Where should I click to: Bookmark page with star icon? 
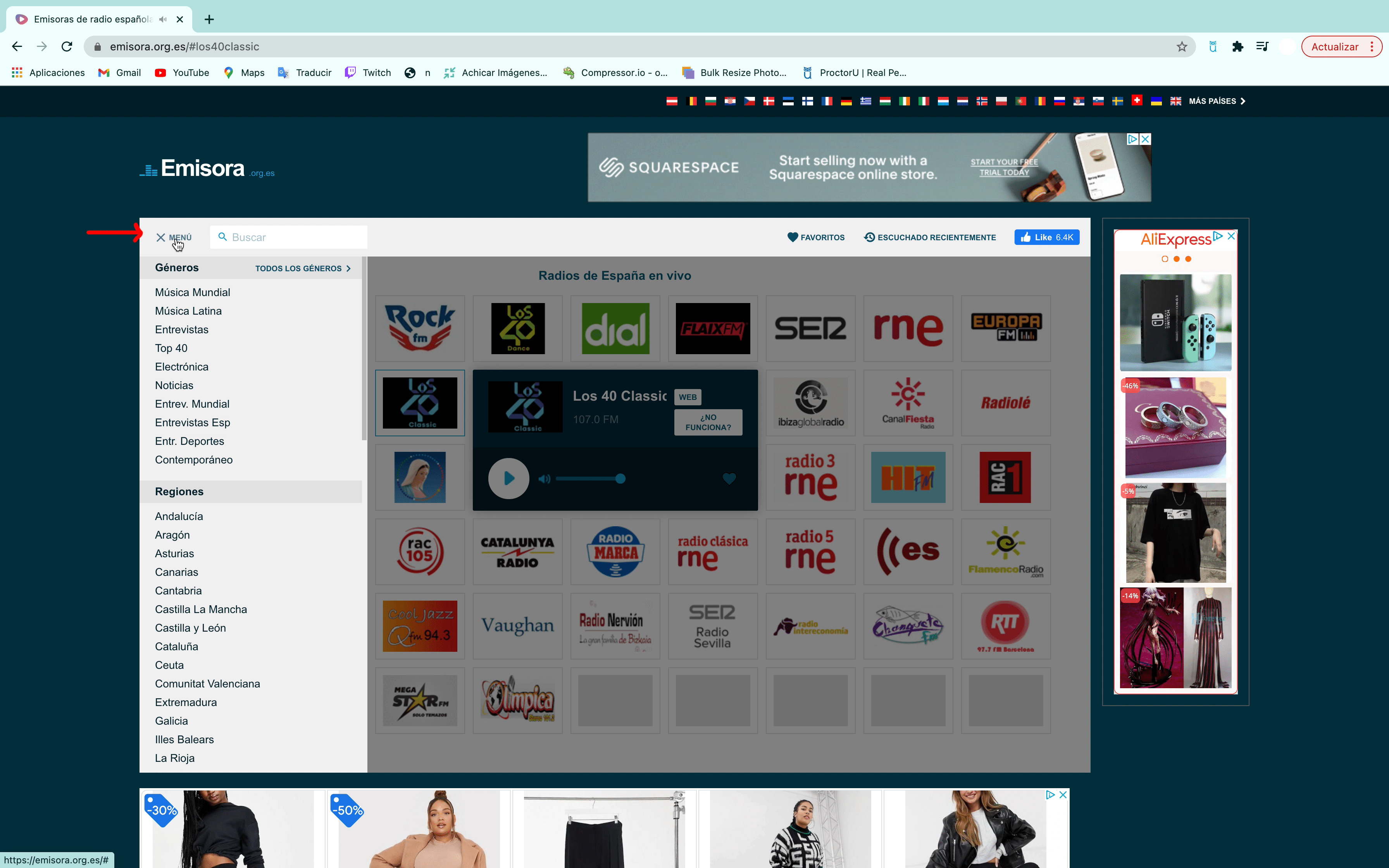[1181, 46]
